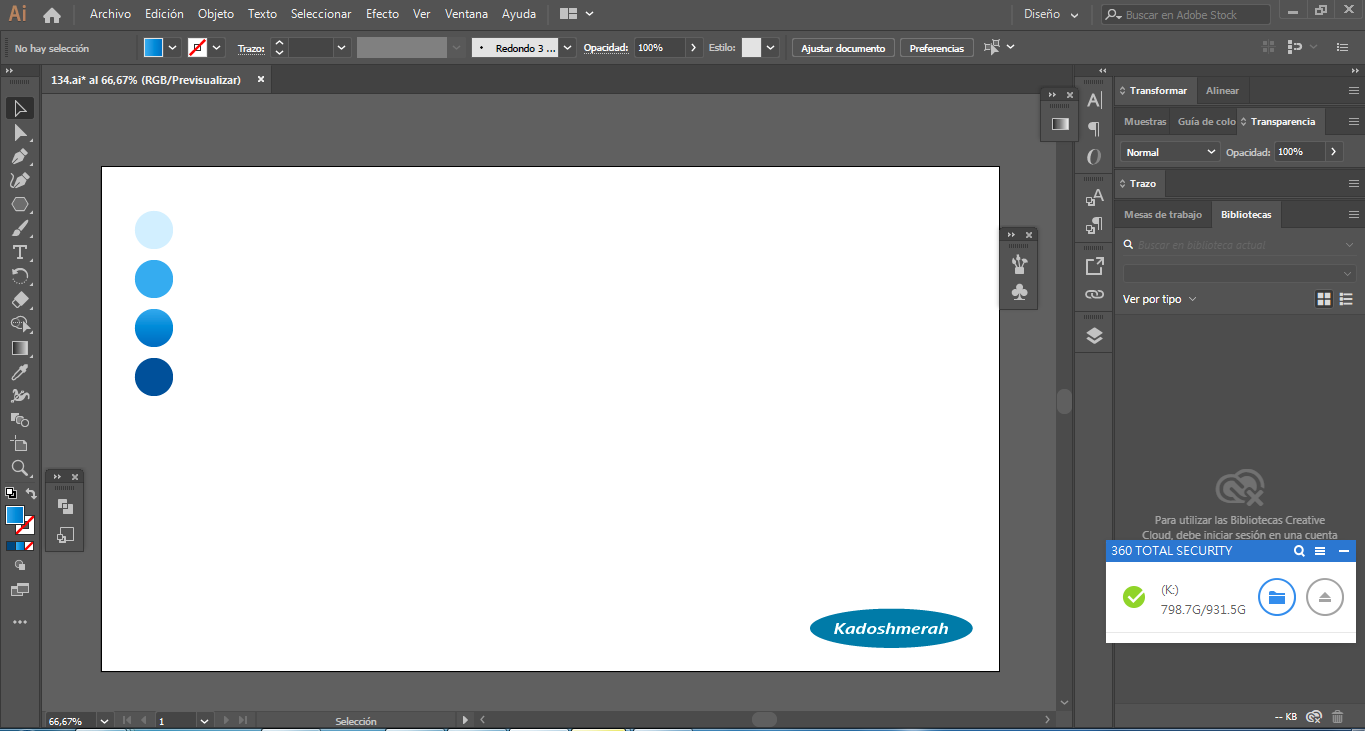This screenshot has height=731, width=1365.
Task: Open fill color dropdown in control bar
Action: click(173, 47)
